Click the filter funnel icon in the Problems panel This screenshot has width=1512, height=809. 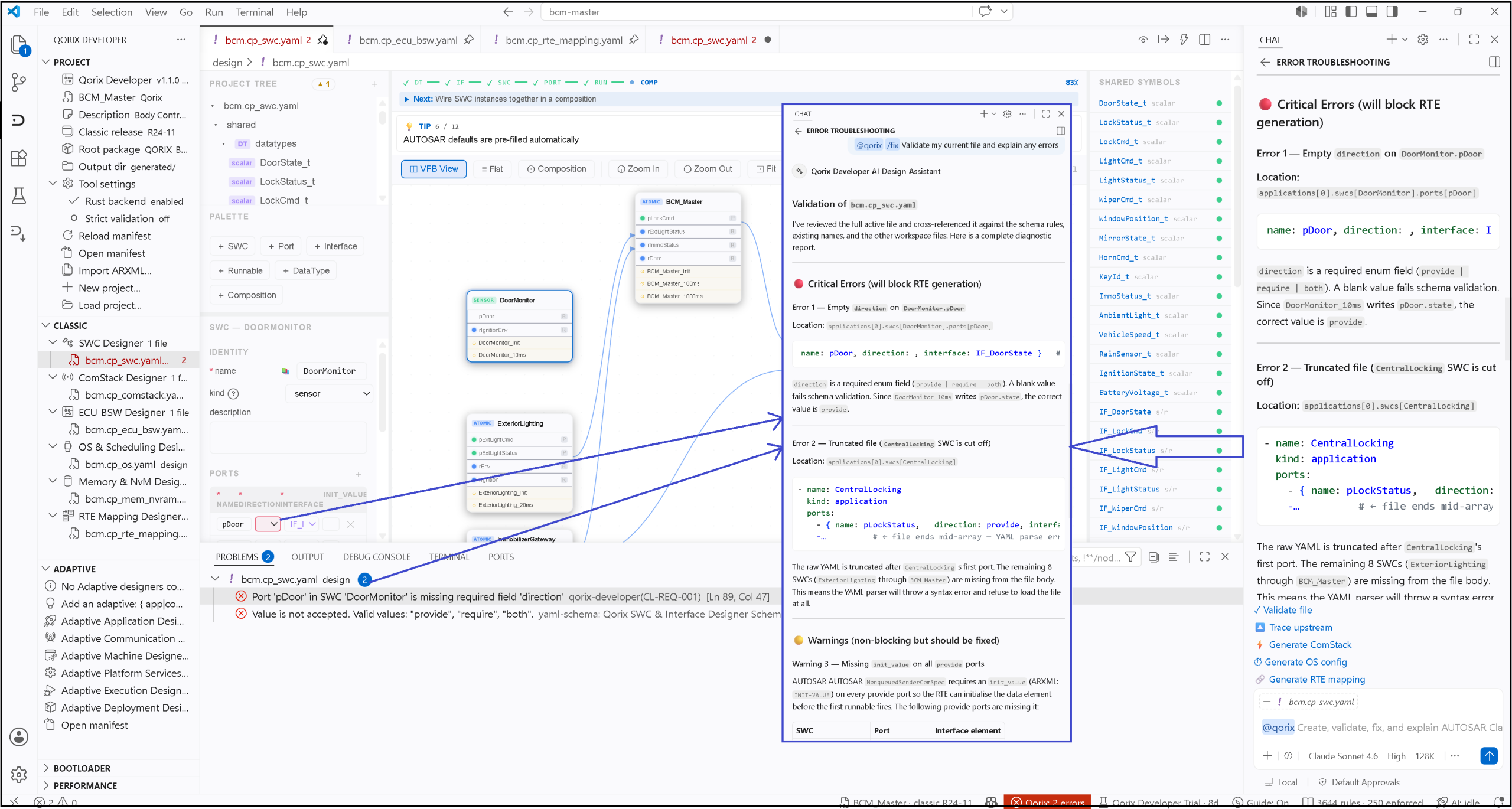coord(1130,557)
